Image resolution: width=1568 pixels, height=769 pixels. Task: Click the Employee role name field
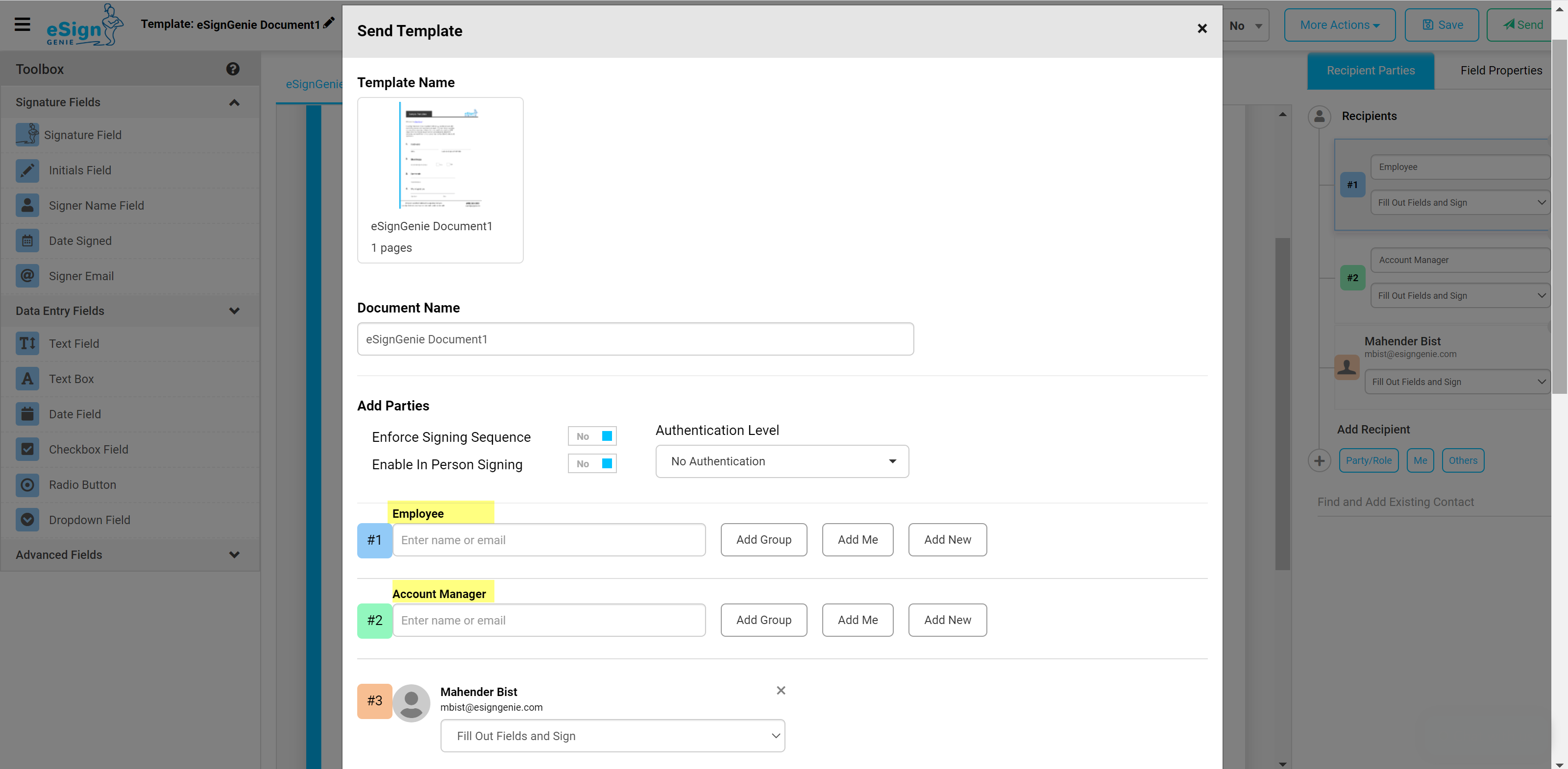[1460, 167]
